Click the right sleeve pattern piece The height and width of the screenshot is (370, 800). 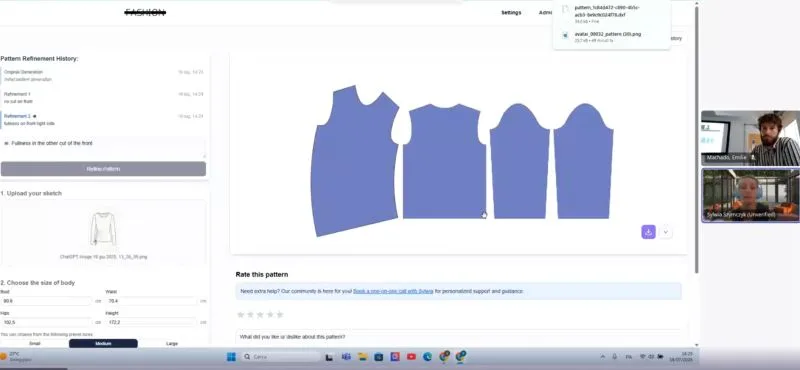[x=584, y=161]
